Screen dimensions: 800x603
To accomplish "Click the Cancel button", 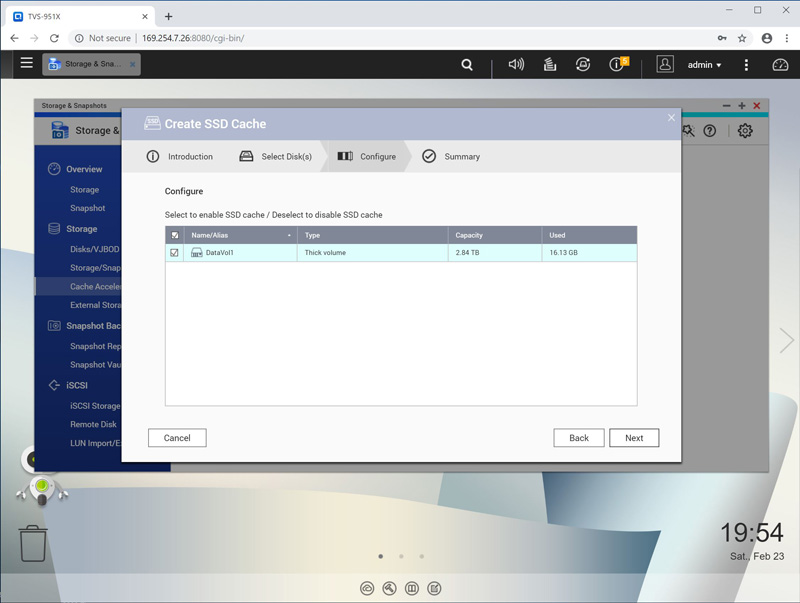I will pos(177,438).
